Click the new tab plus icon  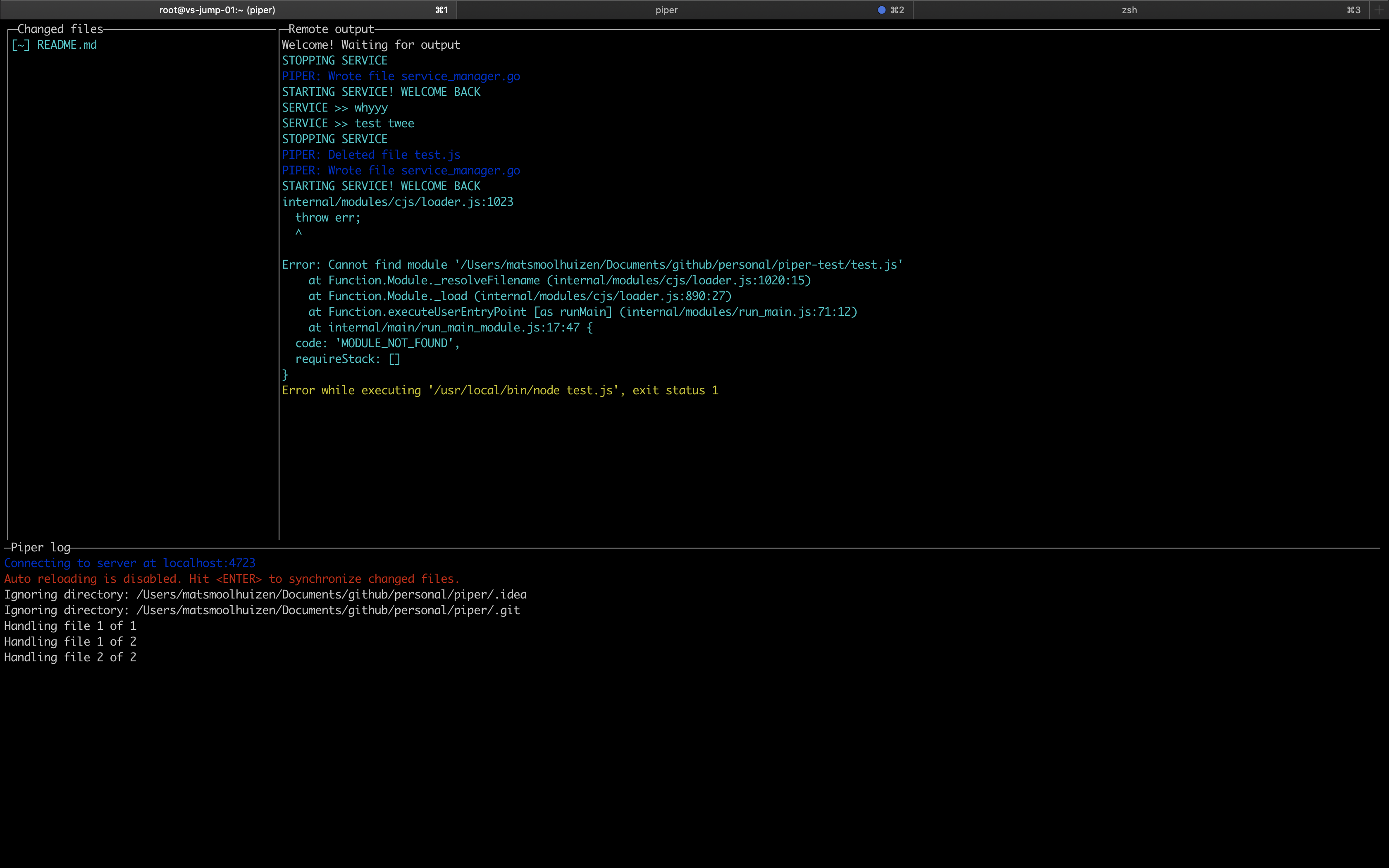(x=1379, y=10)
